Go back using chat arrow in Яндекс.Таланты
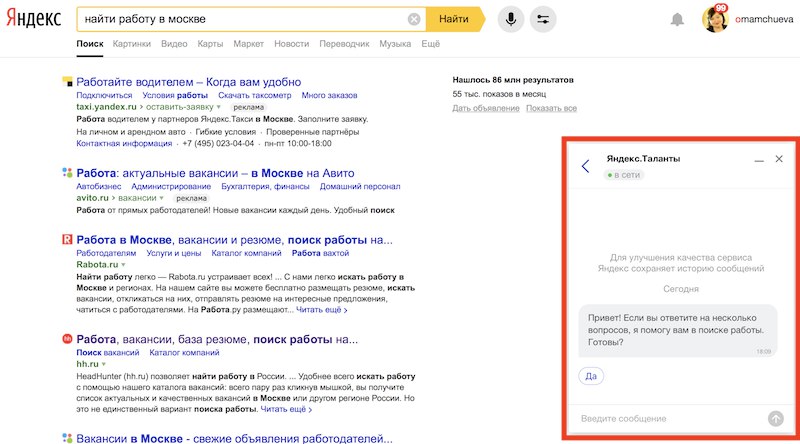This screenshot has height=444, width=800. (x=585, y=166)
